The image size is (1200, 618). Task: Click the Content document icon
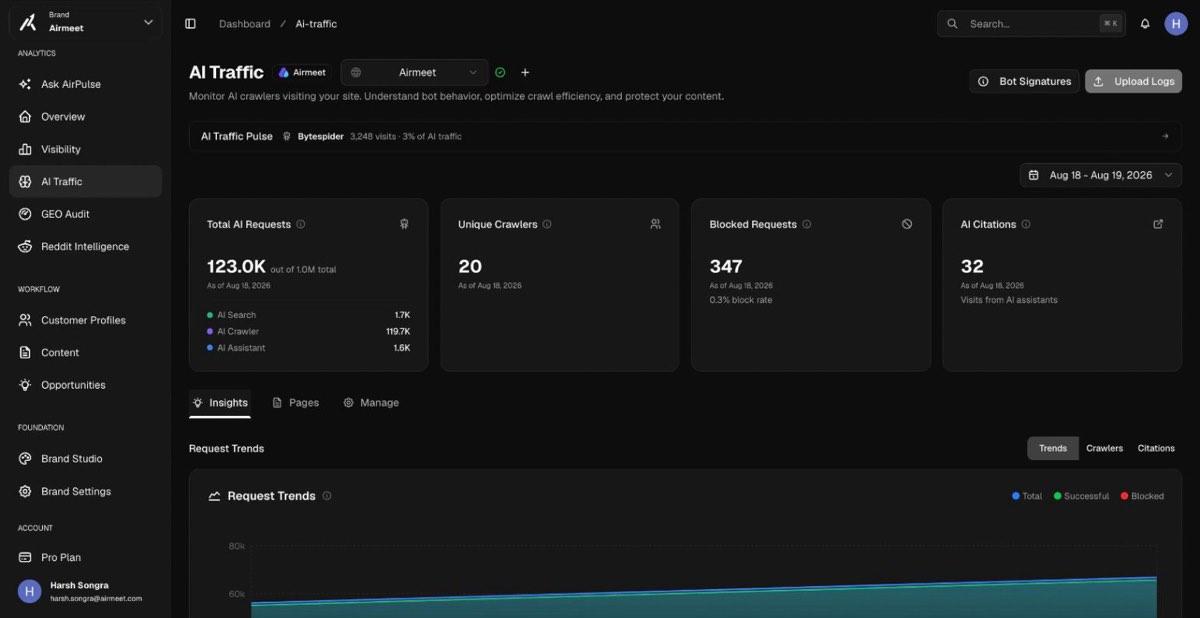pos(25,352)
